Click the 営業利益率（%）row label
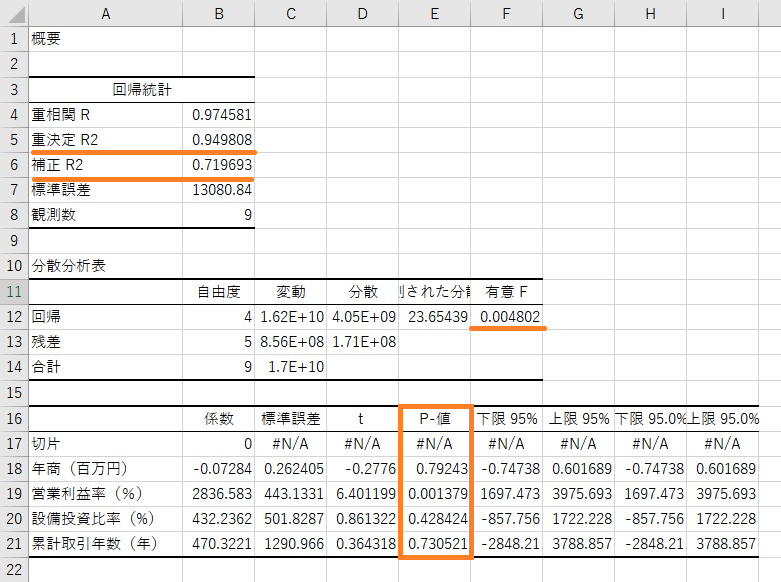Viewport: 781px width, 582px height. coord(87,493)
